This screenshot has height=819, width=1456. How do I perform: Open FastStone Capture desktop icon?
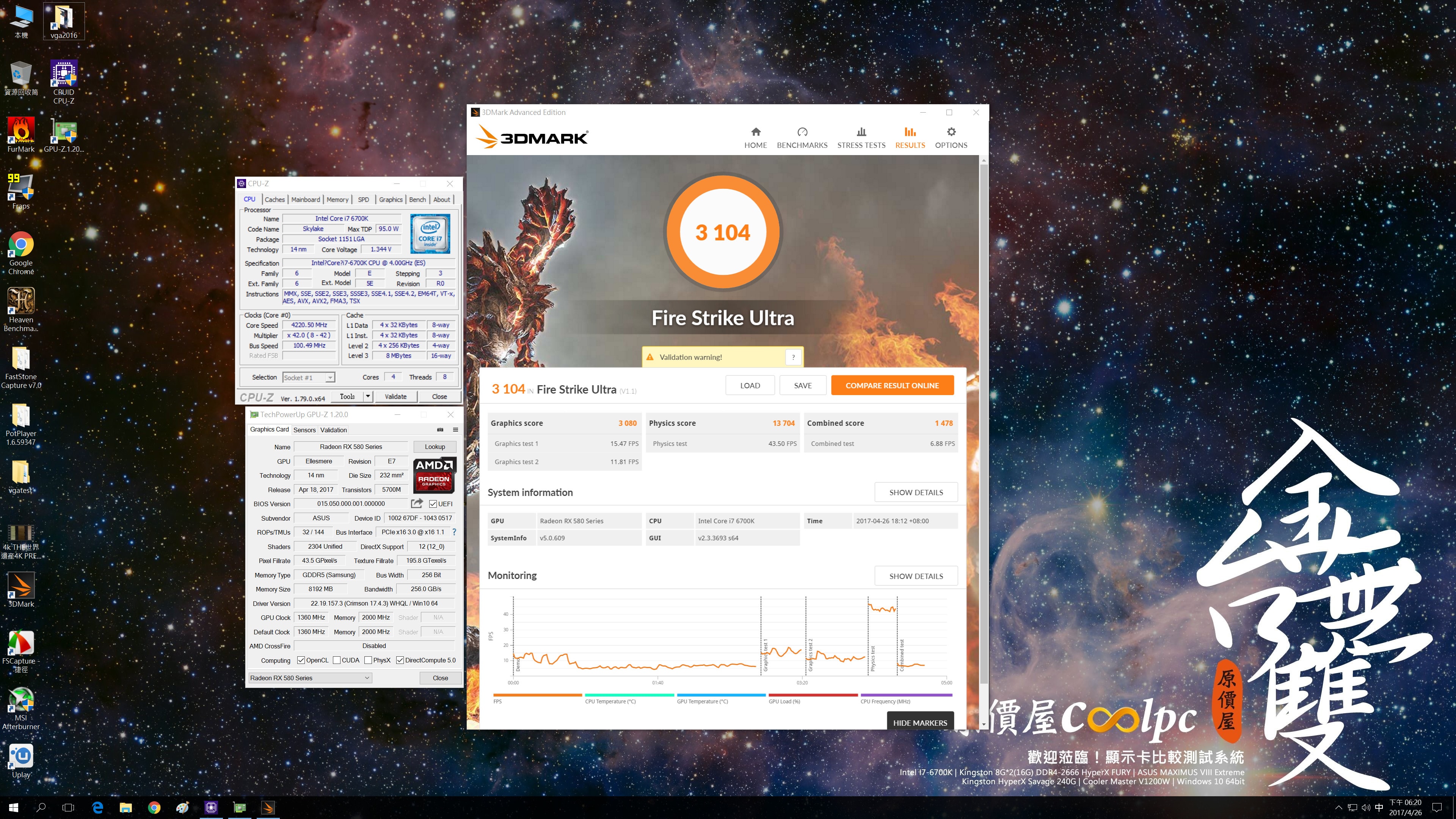pyautogui.click(x=21, y=367)
